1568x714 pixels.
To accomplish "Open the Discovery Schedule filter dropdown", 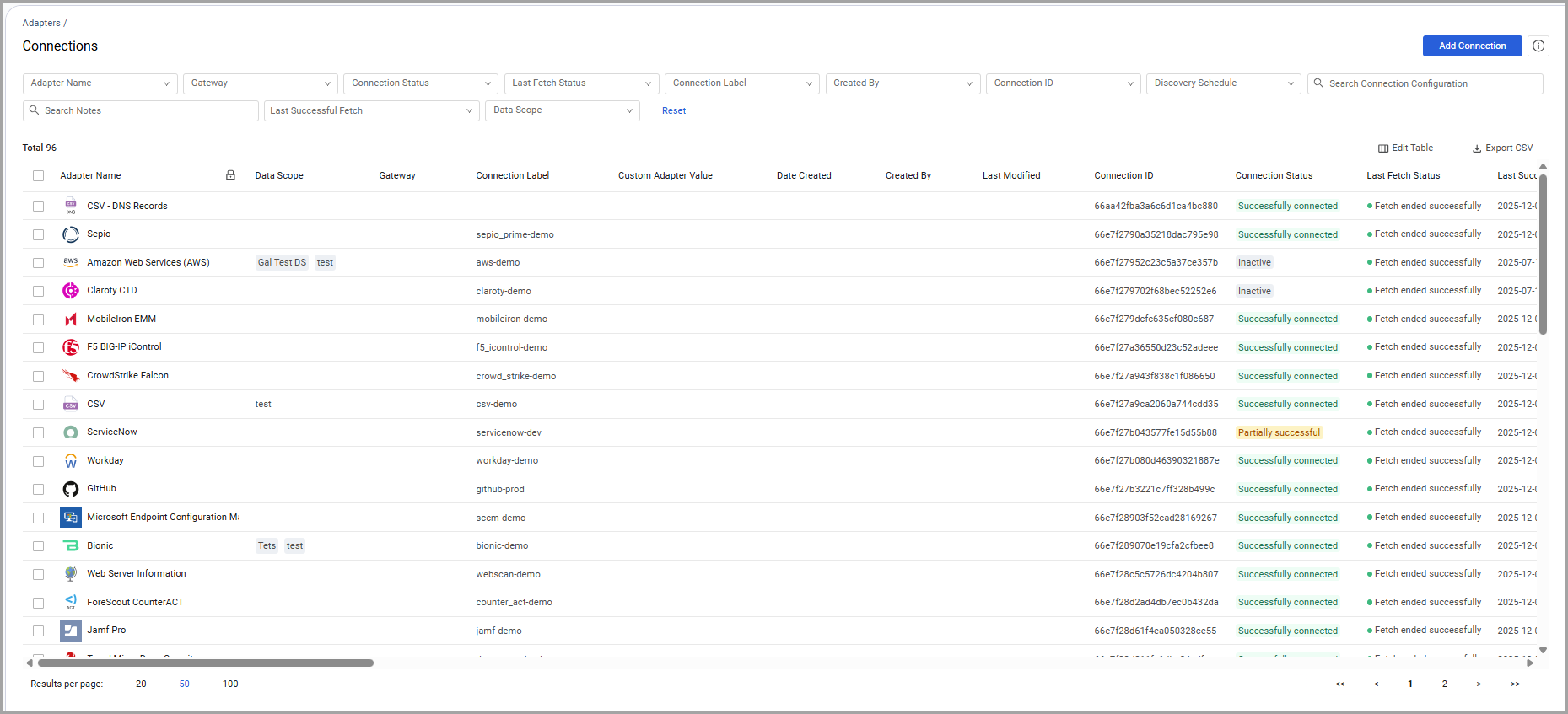I will [1223, 83].
